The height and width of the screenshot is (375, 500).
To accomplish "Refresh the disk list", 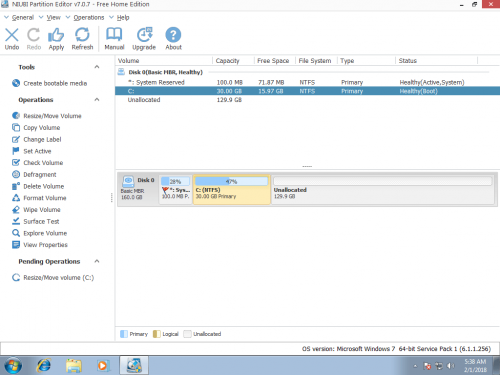I will tap(82, 35).
